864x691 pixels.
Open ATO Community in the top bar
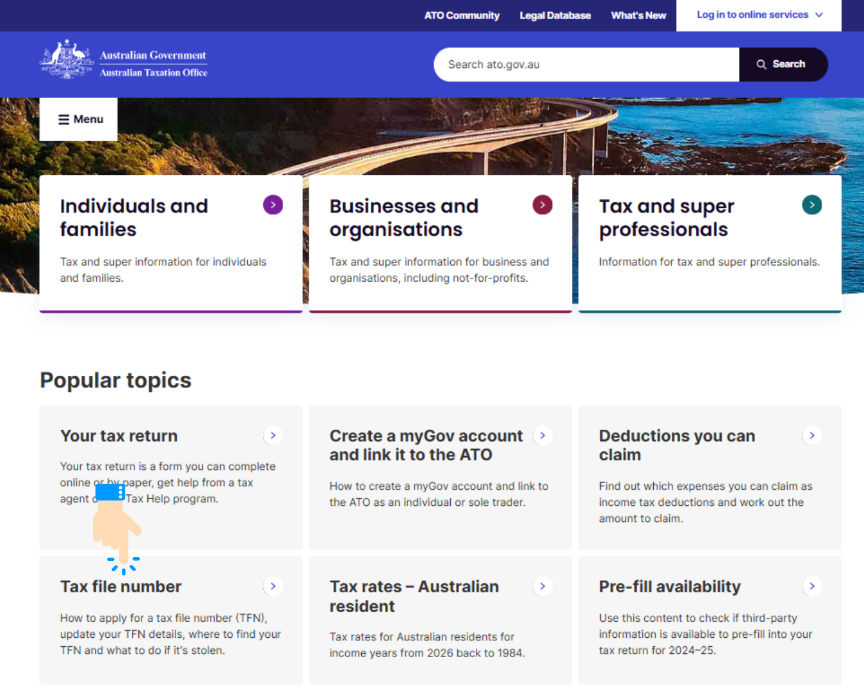pyautogui.click(x=461, y=16)
